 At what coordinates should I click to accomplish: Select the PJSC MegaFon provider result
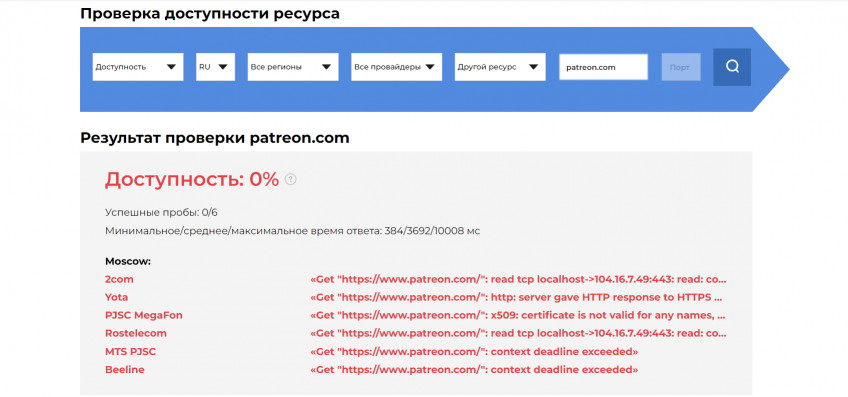click(x=144, y=316)
